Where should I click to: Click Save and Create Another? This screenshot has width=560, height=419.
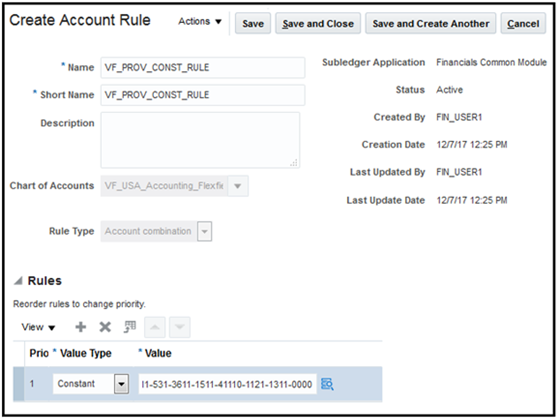tap(430, 24)
